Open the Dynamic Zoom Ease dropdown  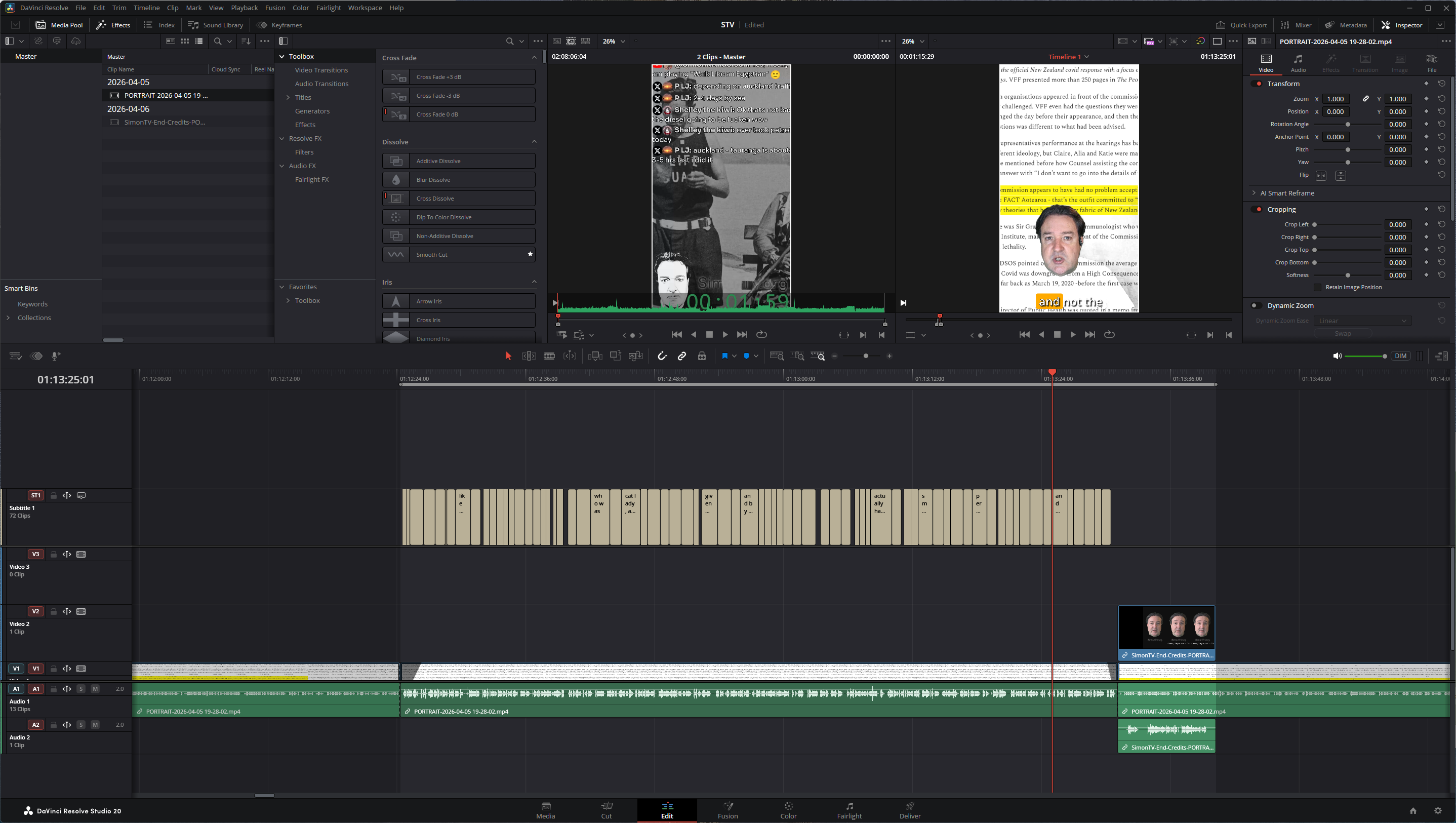(x=1362, y=321)
